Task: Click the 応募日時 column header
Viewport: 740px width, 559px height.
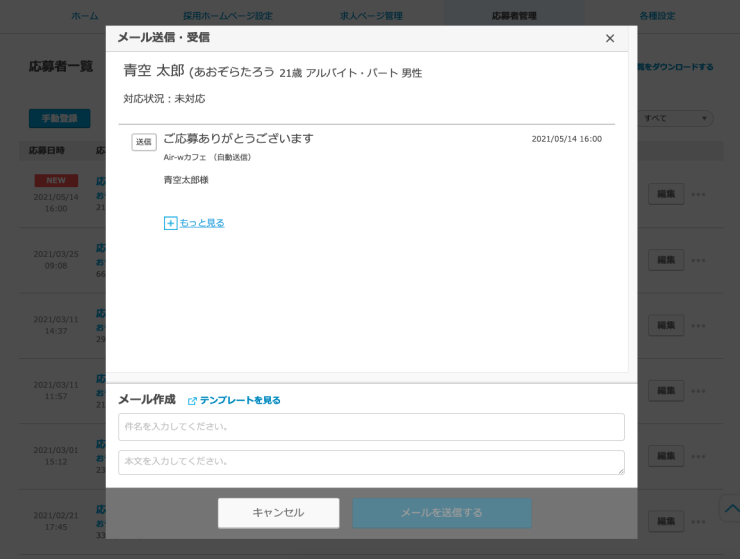Action: [x=46, y=151]
